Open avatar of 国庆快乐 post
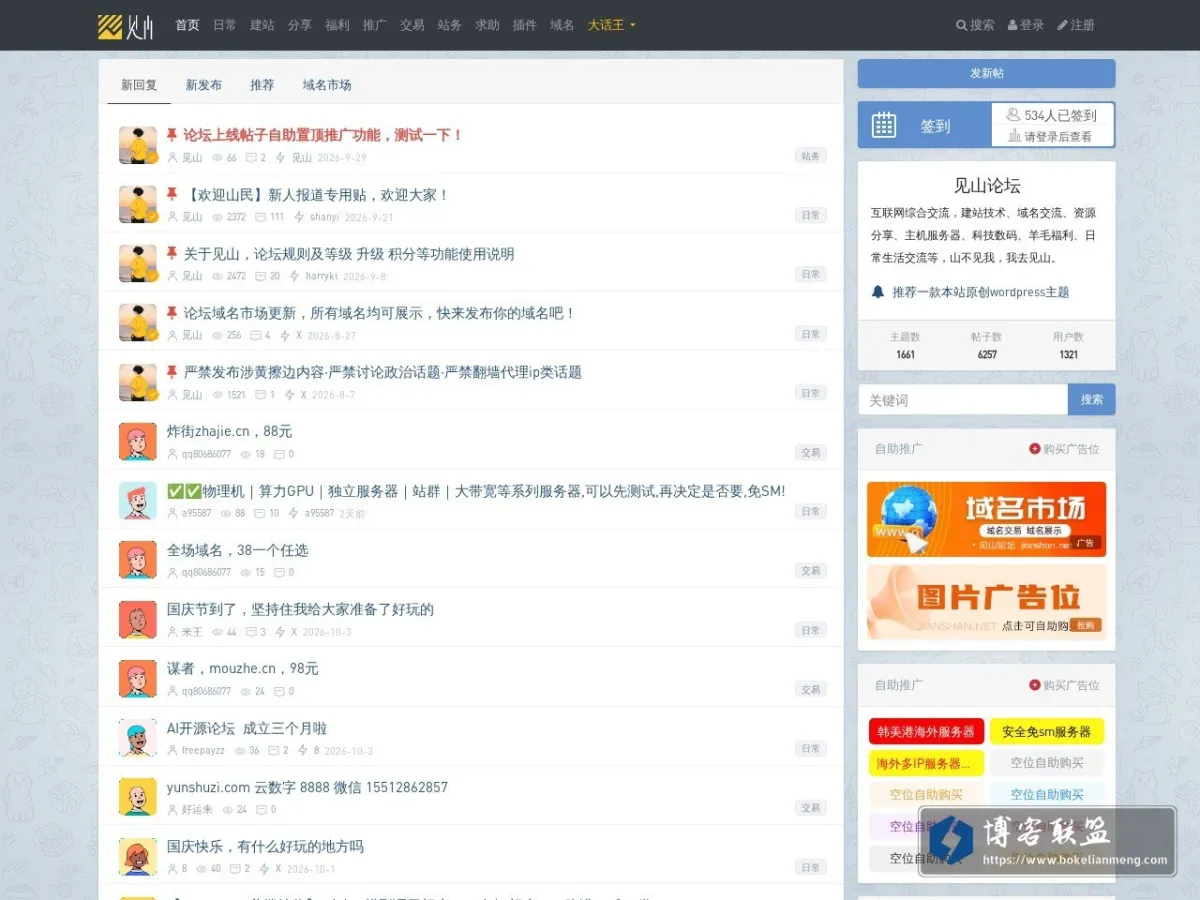Viewport: 1200px width, 900px height. click(138, 856)
